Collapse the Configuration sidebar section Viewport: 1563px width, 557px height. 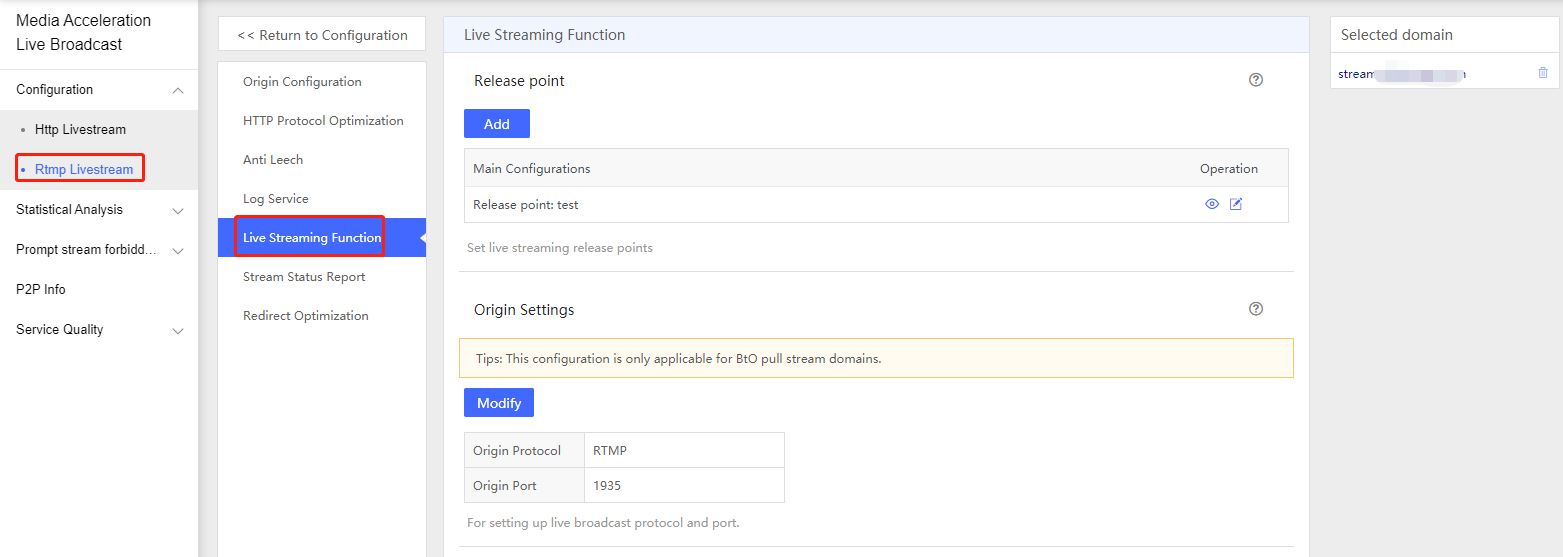click(x=178, y=90)
